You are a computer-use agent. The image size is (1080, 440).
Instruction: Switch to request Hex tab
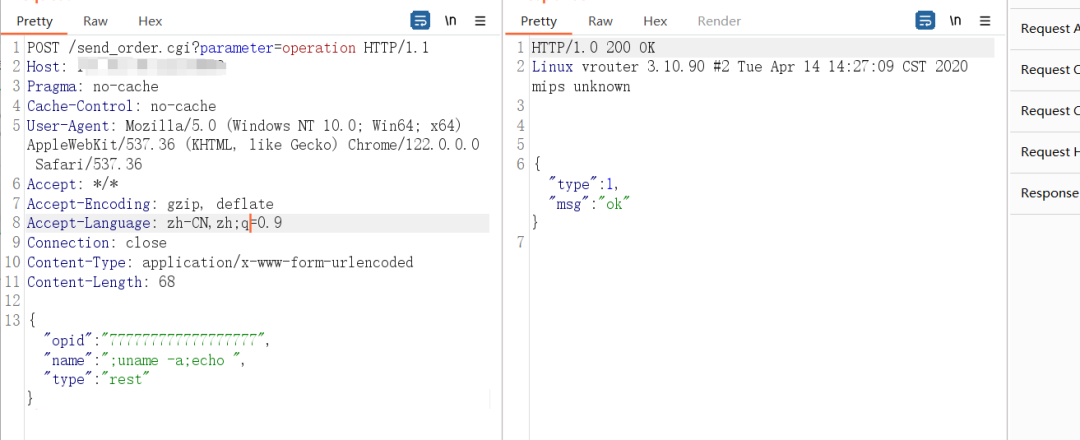point(150,21)
